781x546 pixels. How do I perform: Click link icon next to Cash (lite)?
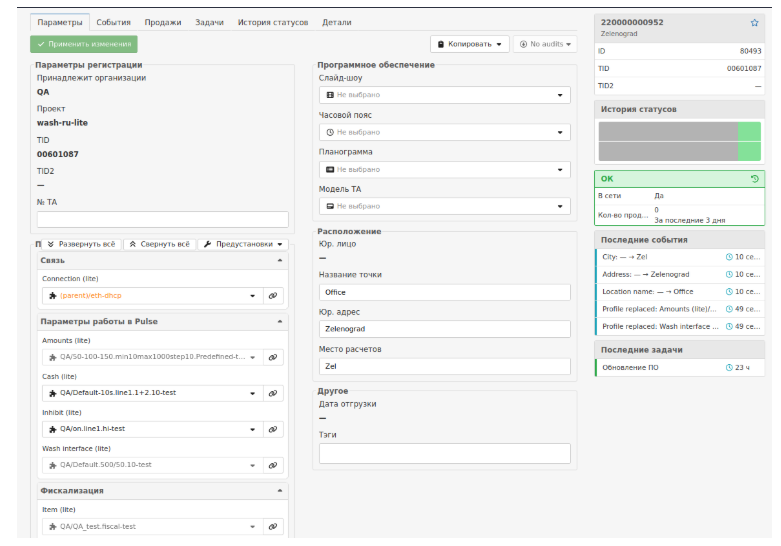273,393
